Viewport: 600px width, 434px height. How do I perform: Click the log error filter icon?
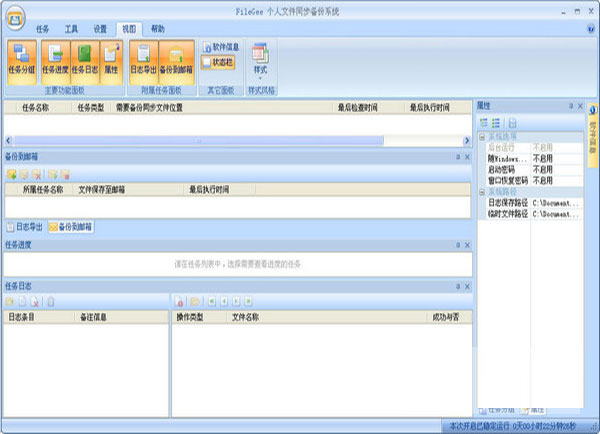(179, 302)
